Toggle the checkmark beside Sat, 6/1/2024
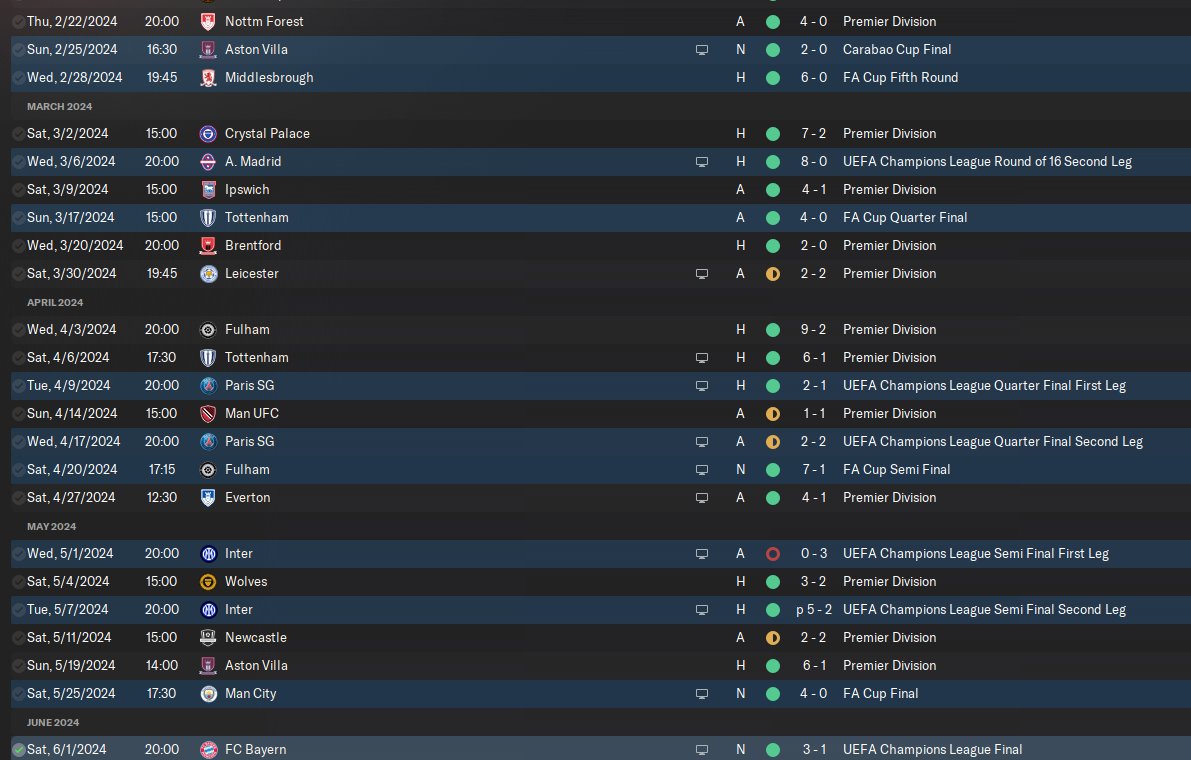1191x760 pixels. [x=18, y=750]
